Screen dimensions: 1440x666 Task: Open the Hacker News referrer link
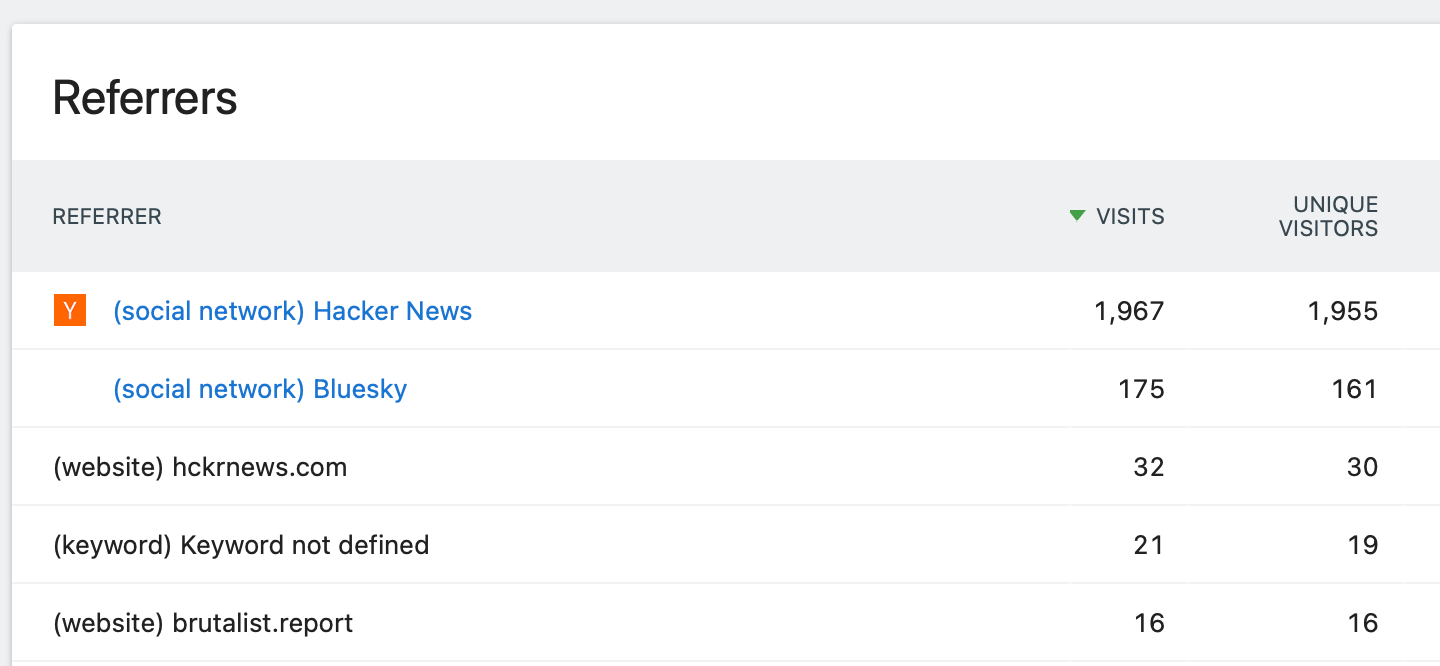(x=292, y=311)
